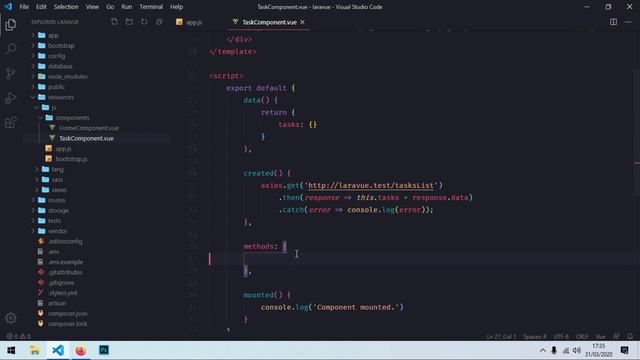Screen dimensions: 640x360
Task: Open Firefox from the taskbar
Action: 81,350
